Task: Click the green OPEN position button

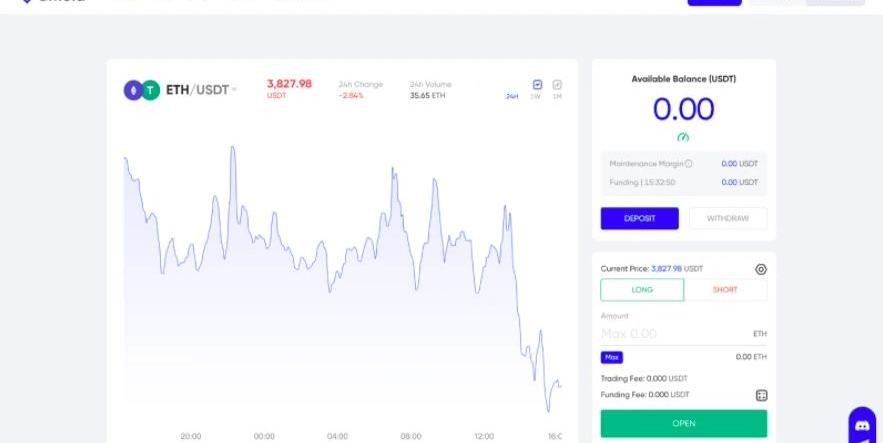Action: (684, 423)
